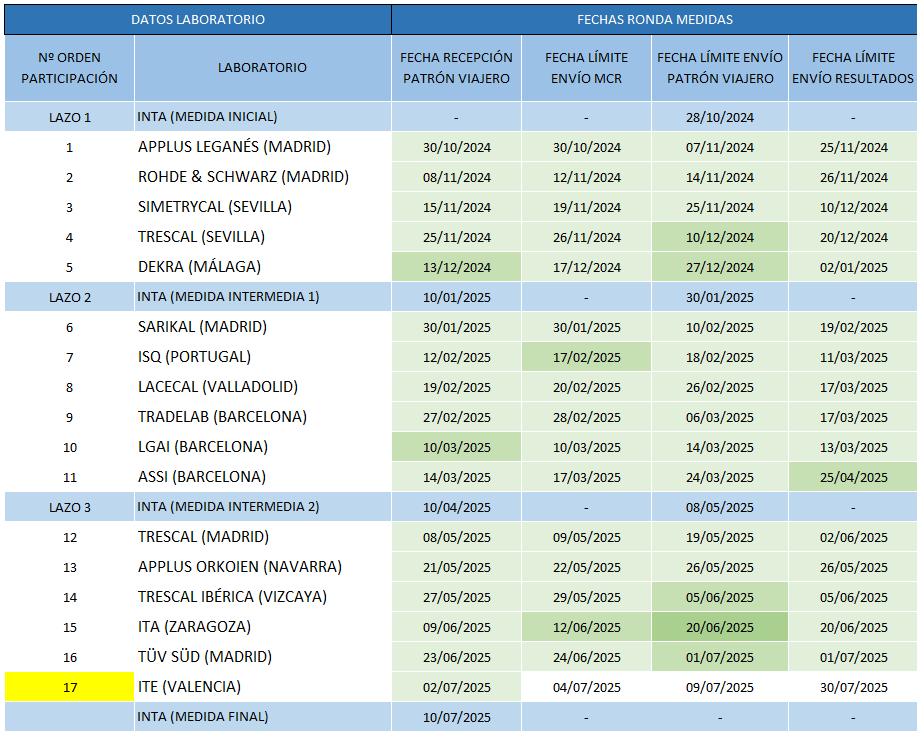Click the TRESCAL (SEVILLA) laboratory cell
917x733 pixels.
click(263, 237)
